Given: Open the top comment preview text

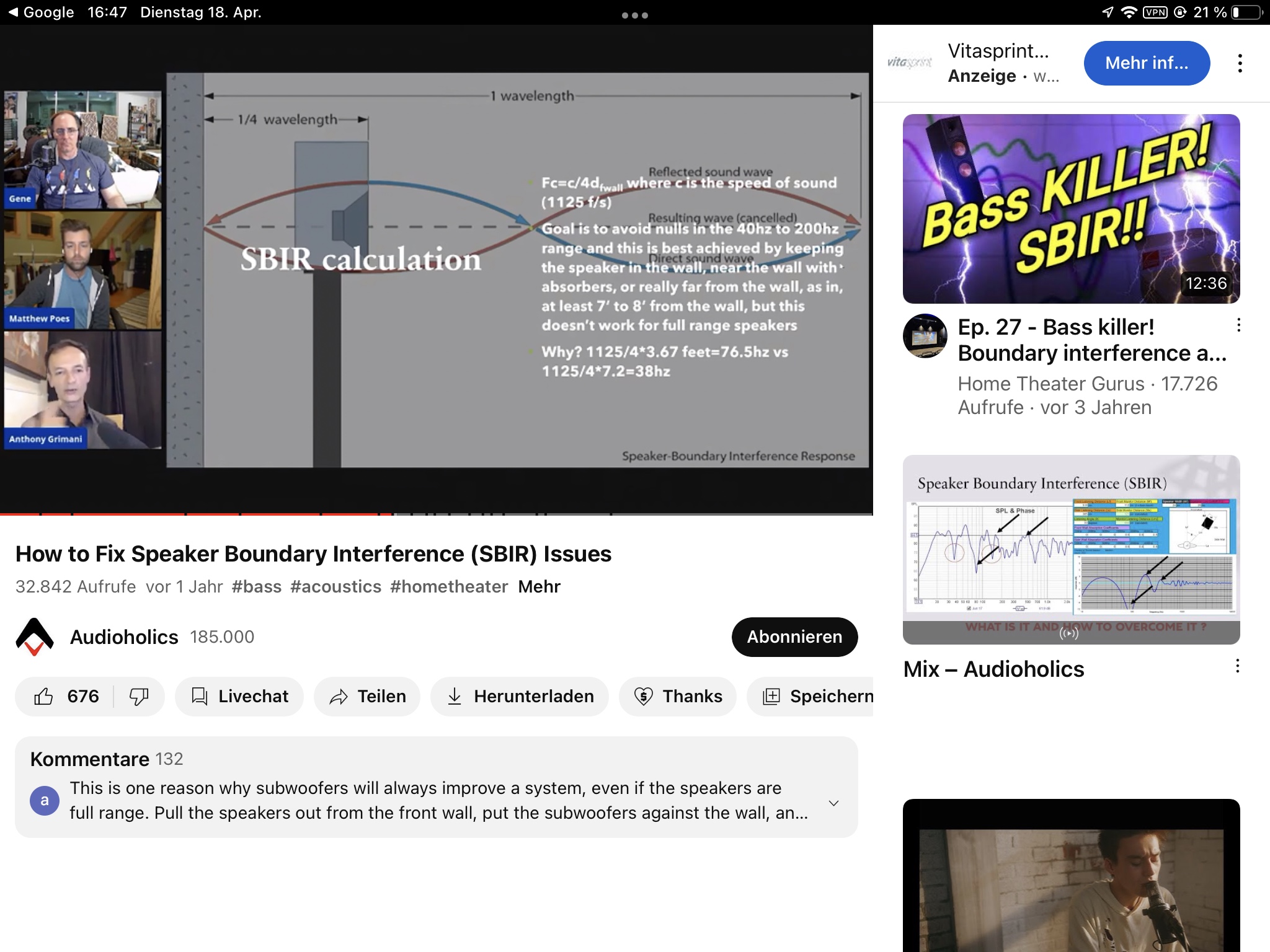Looking at the screenshot, I should click(438, 800).
